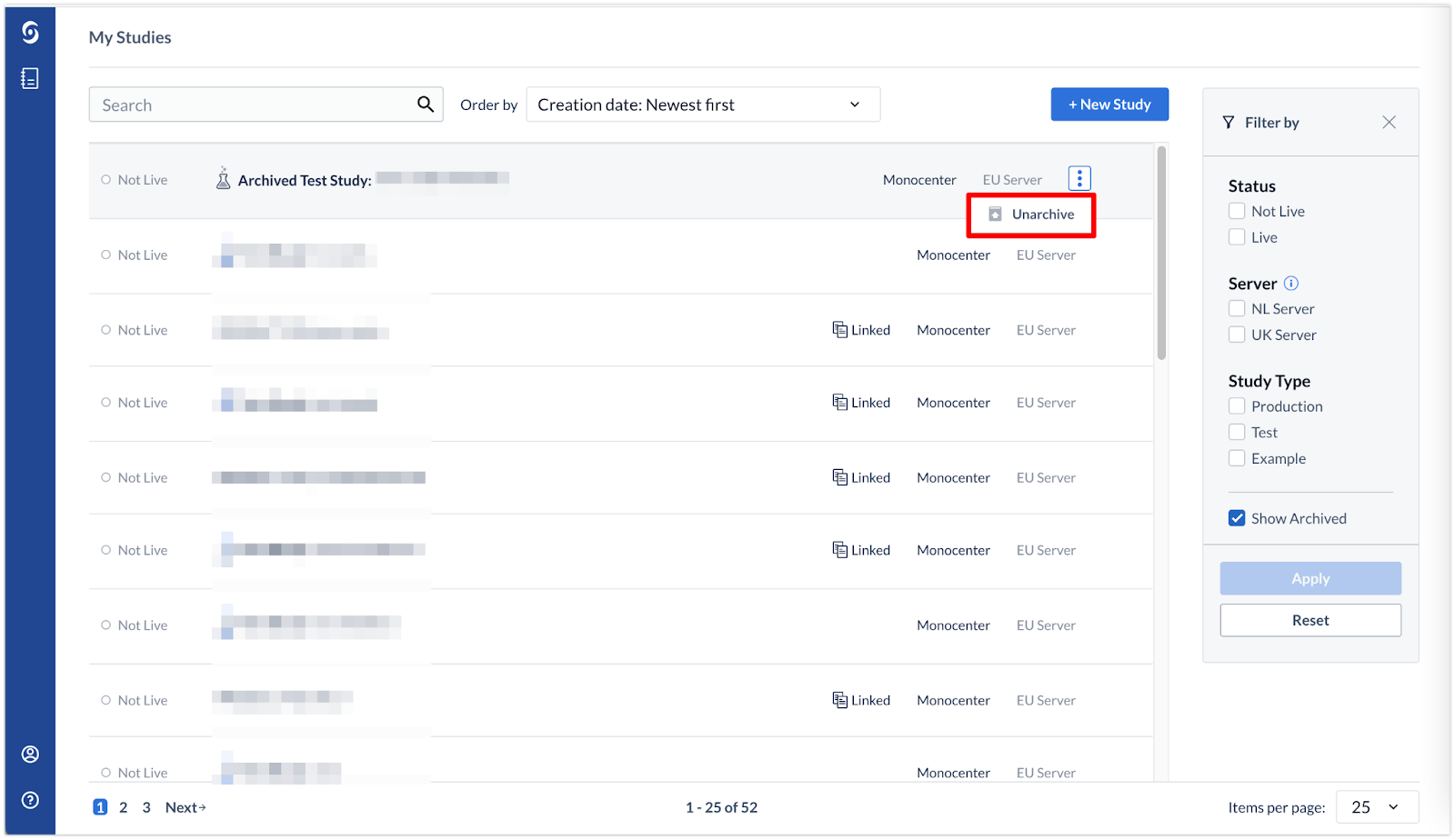Apply the selected filters
Viewport: 1455px width, 840px height.
point(1310,578)
